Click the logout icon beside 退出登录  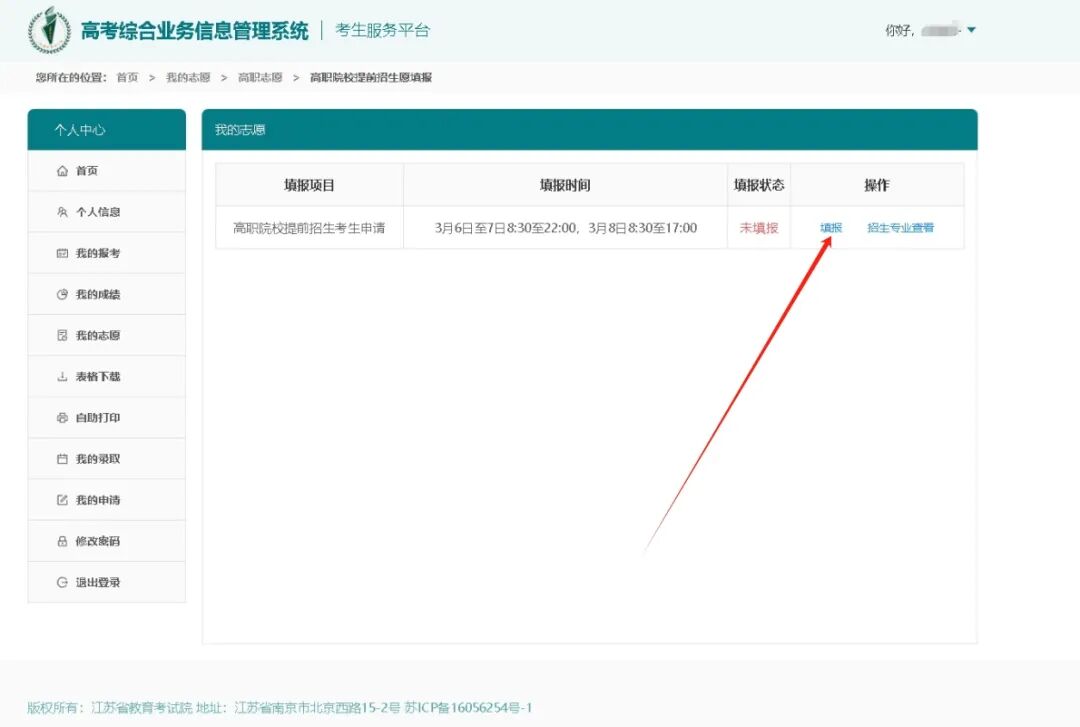(62, 582)
